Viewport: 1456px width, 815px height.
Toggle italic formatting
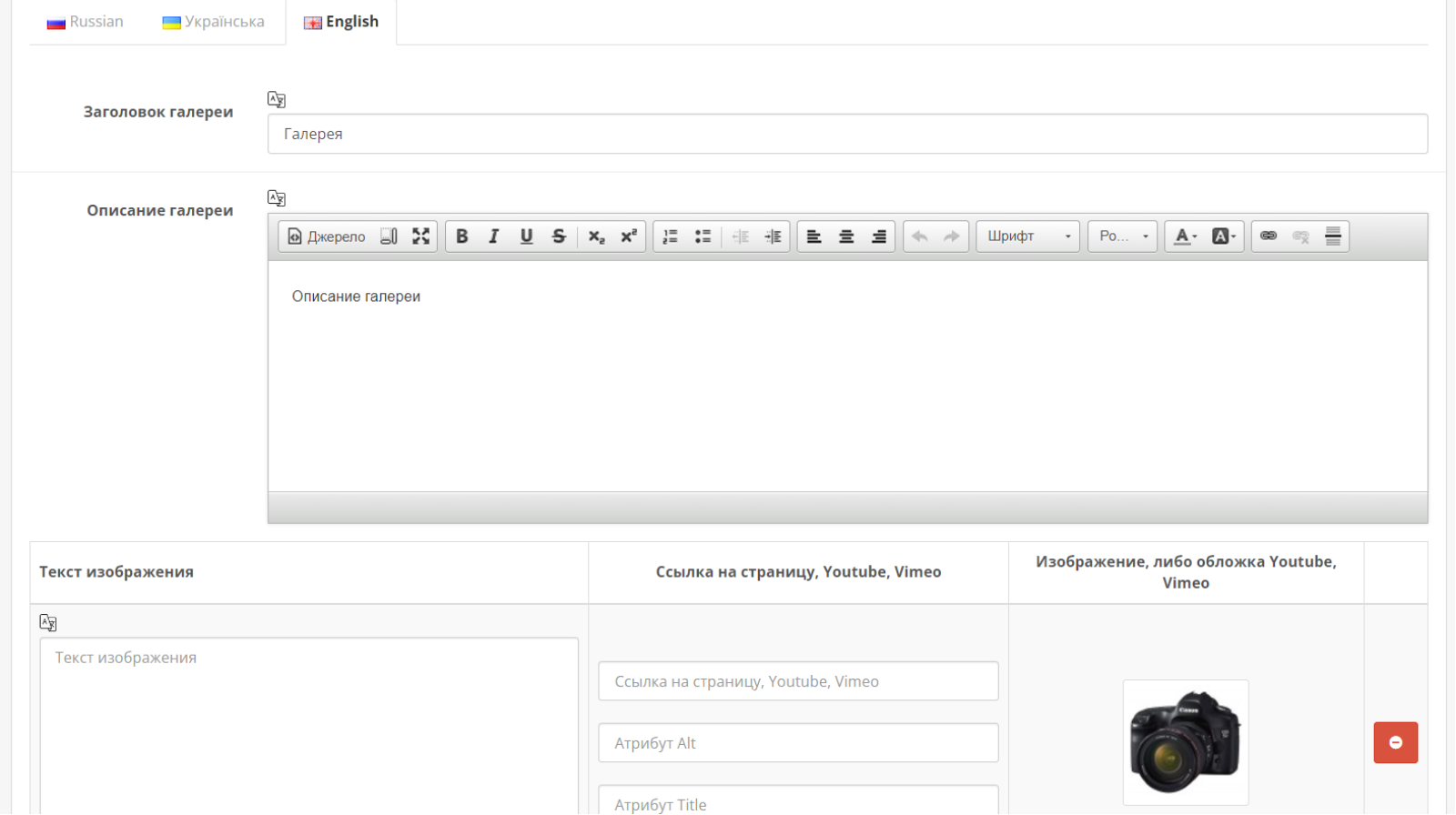[494, 236]
